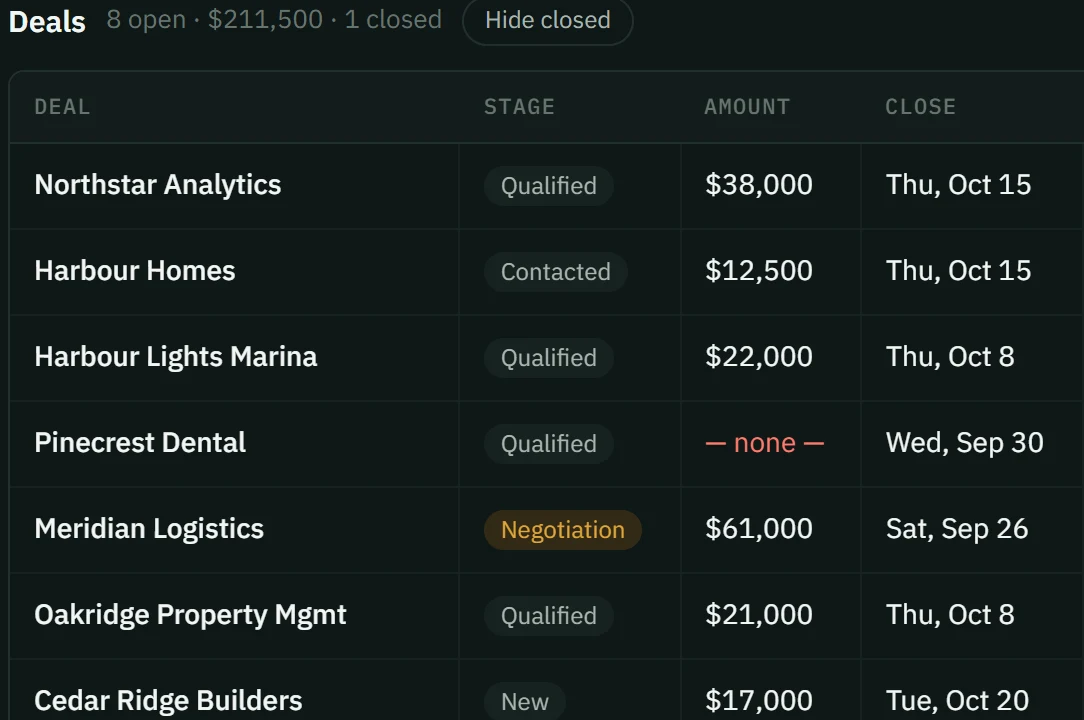Open the Contacted stage badge for Harbour Homes
The height and width of the screenshot is (720, 1084).
coord(556,272)
